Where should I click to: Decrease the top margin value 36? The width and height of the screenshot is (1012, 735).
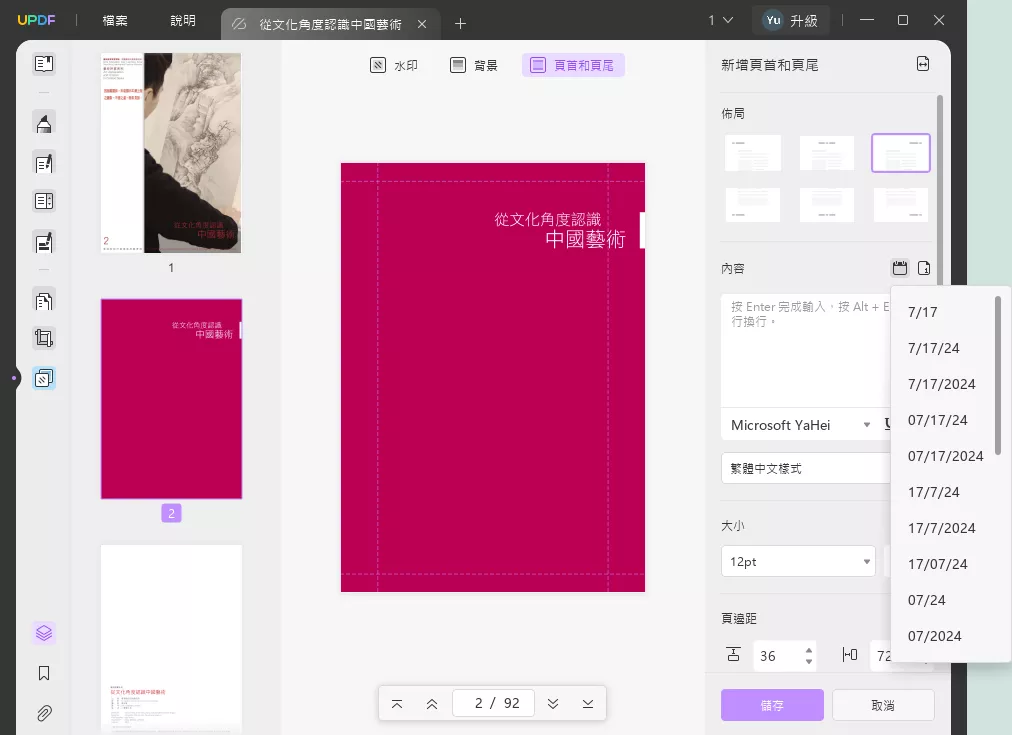809,662
